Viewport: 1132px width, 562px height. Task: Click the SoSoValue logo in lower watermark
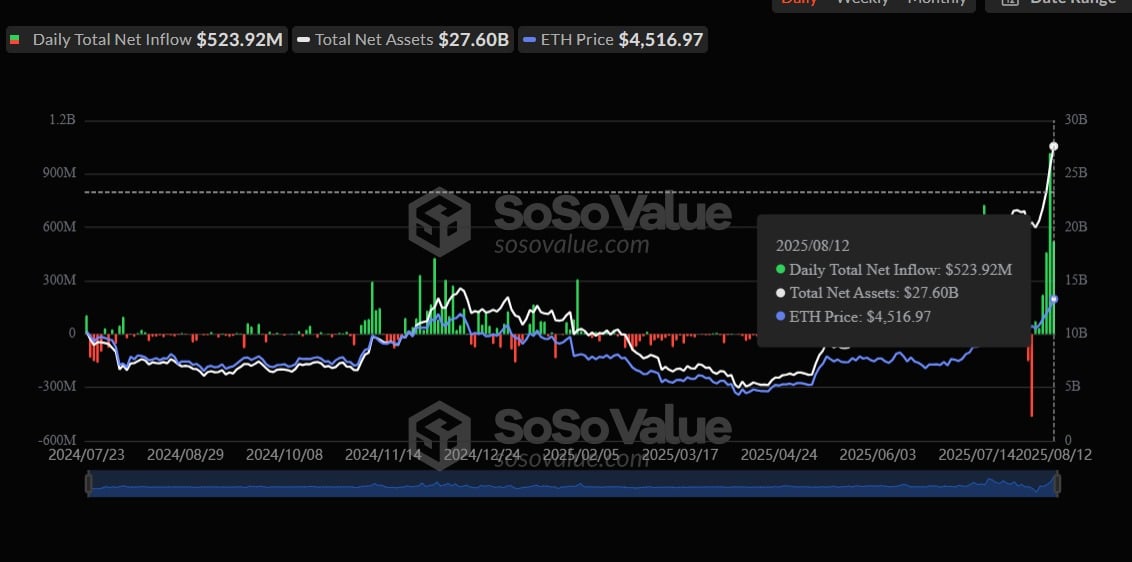pyautogui.click(x=438, y=435)
